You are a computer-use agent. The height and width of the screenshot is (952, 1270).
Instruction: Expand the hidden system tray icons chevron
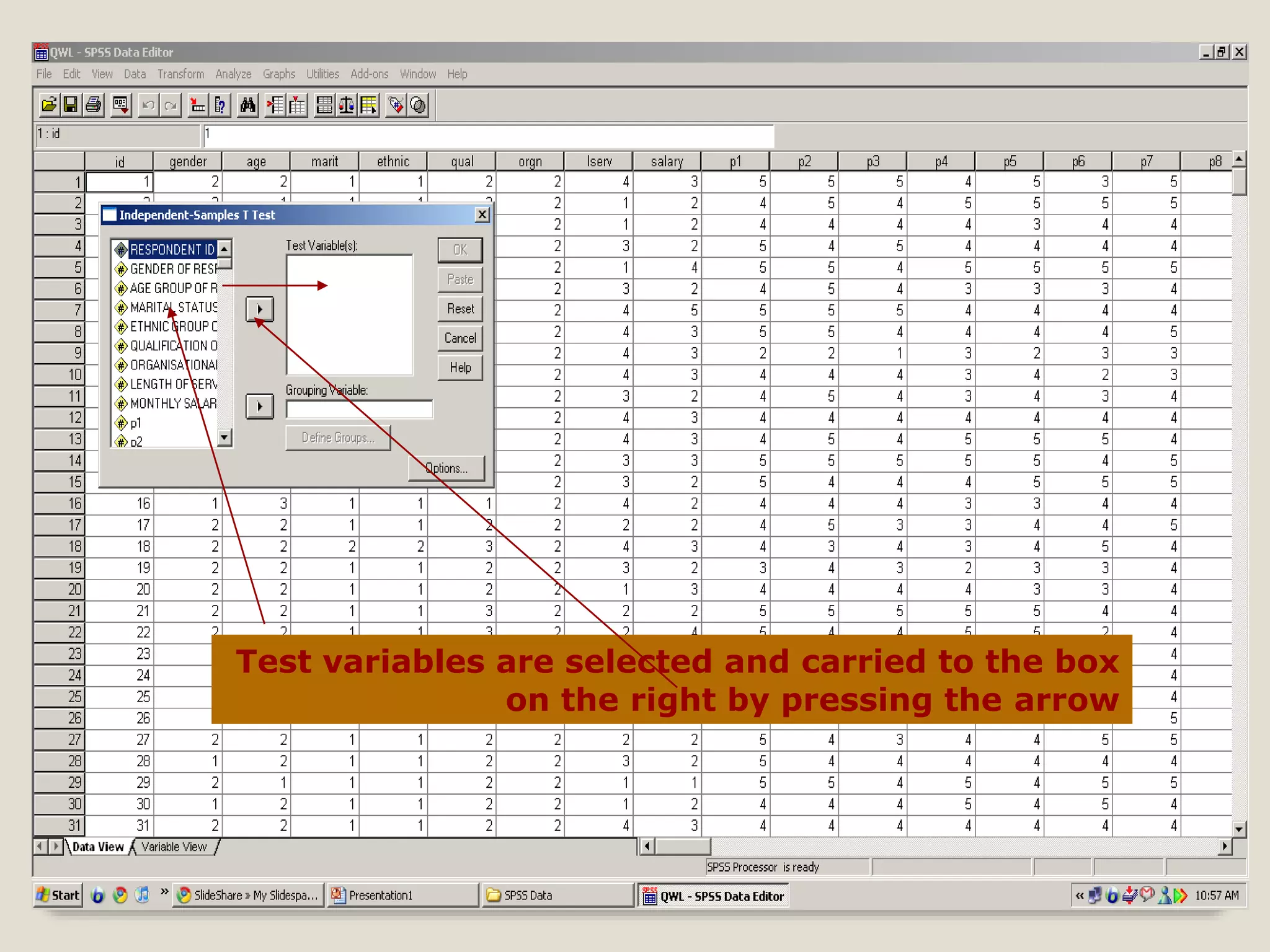pos(1080,896)
